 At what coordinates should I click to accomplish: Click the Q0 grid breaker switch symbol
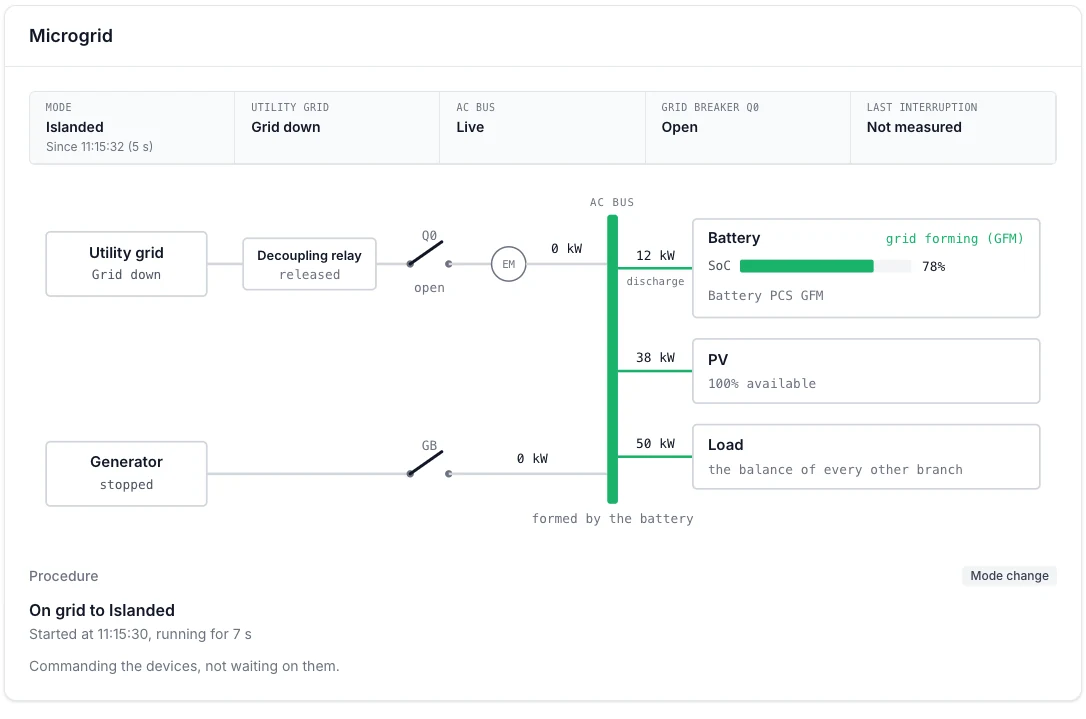pyautogui.click(x=429, y=255)
